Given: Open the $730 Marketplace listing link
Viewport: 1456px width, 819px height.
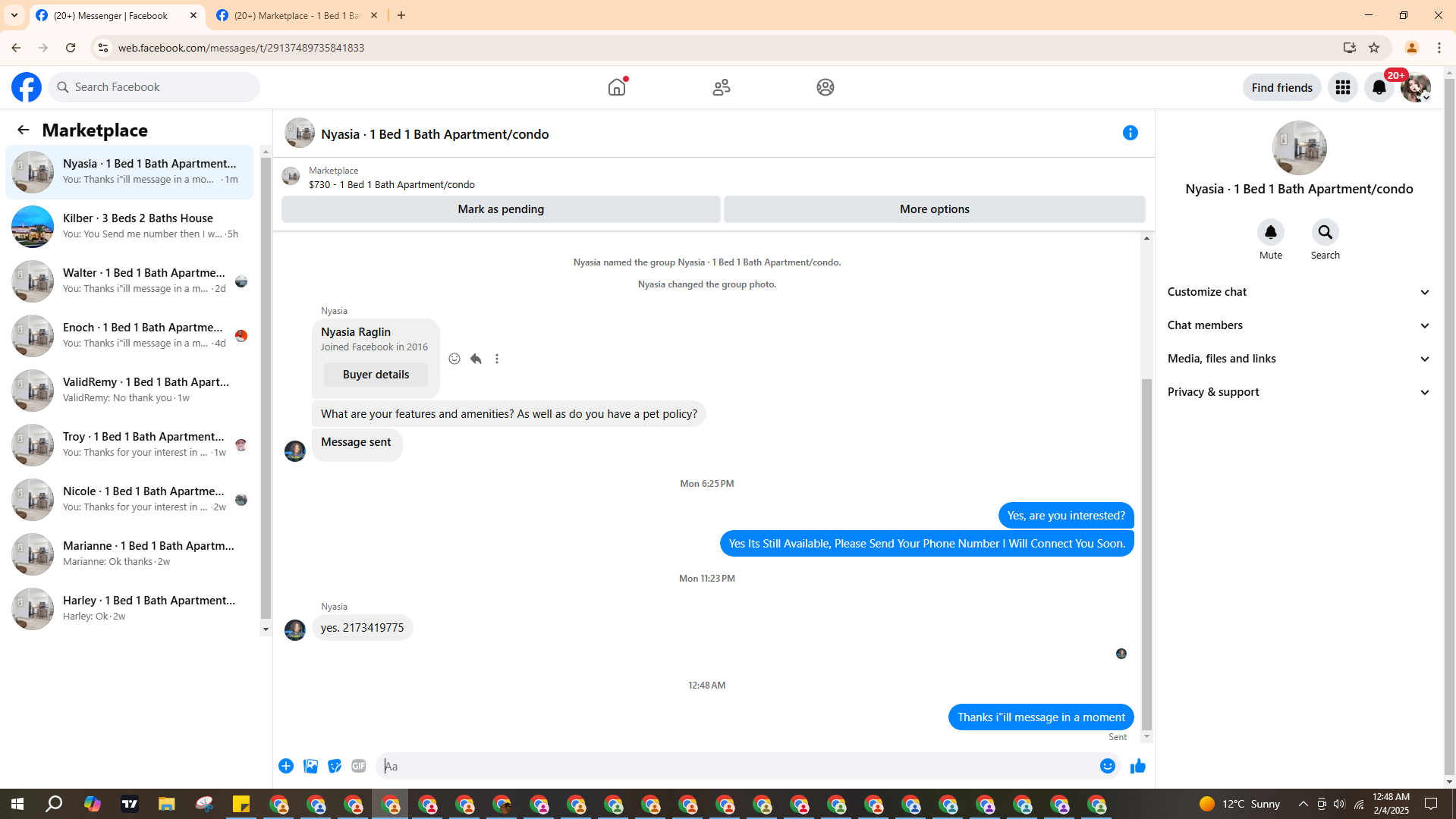Looking at the screenshot, I should 392,184.
